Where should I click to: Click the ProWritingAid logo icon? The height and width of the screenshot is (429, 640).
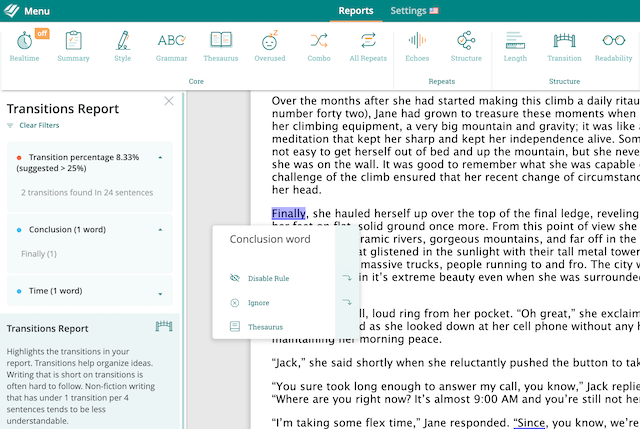[11, 11]
